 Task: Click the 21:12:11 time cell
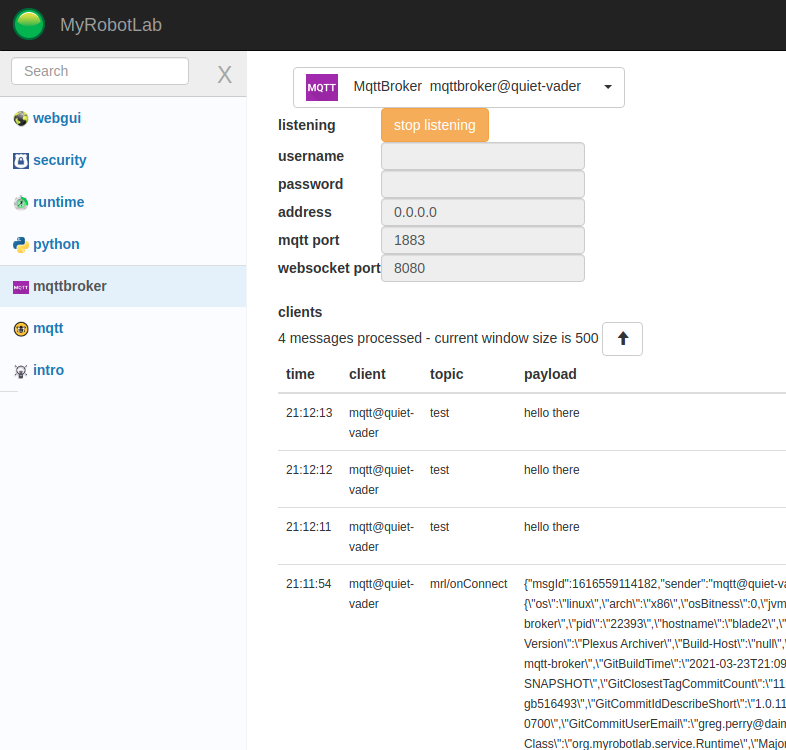tap(308, 527)
